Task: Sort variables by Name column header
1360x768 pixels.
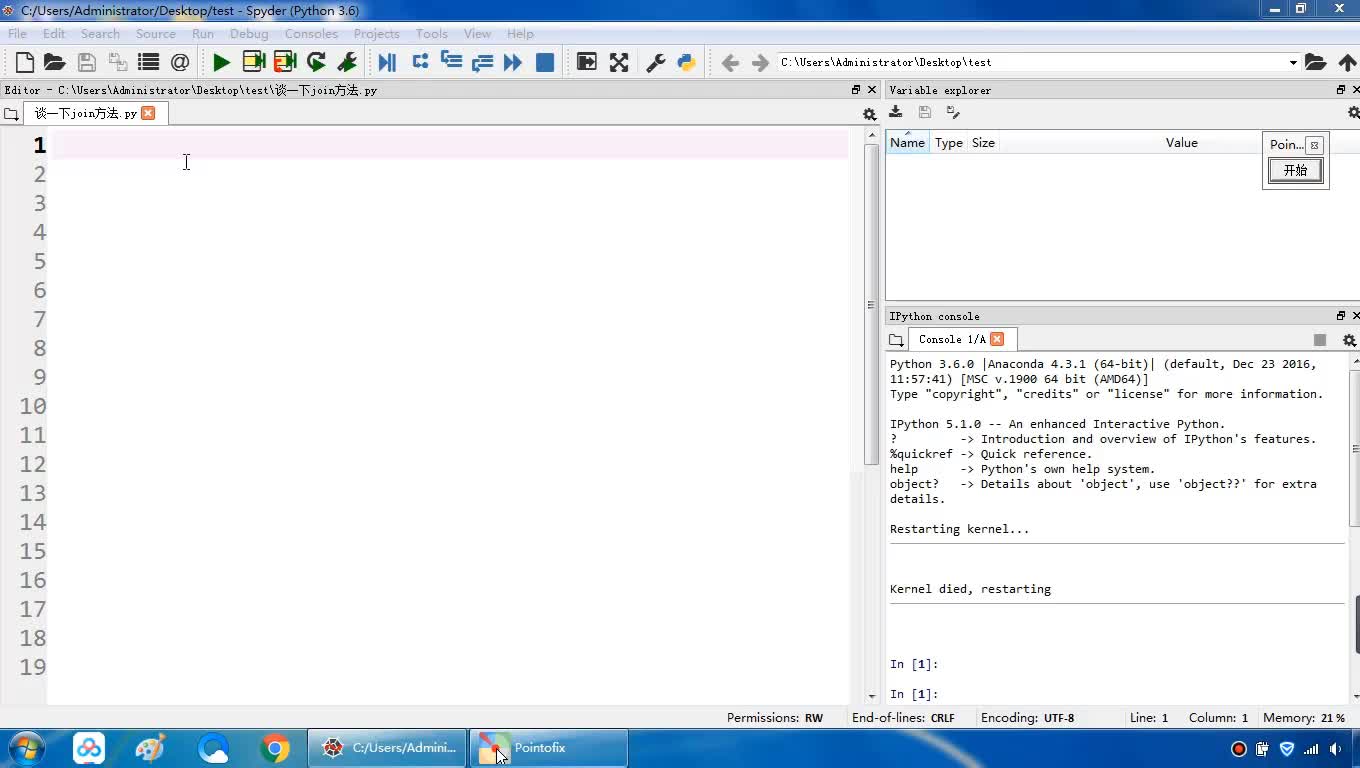Action: (907, 143)
